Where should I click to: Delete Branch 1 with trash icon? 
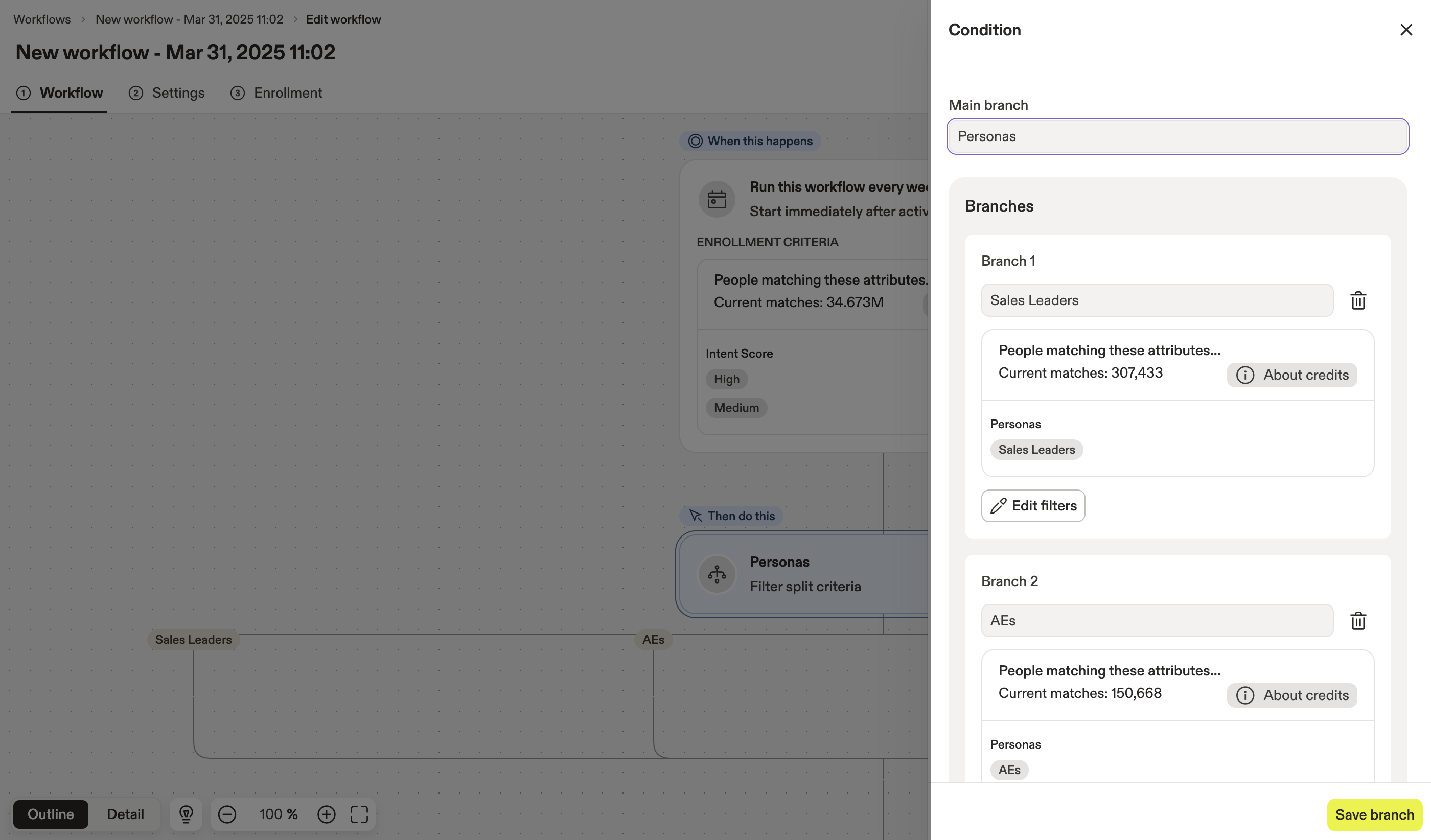click(1358, 300)
